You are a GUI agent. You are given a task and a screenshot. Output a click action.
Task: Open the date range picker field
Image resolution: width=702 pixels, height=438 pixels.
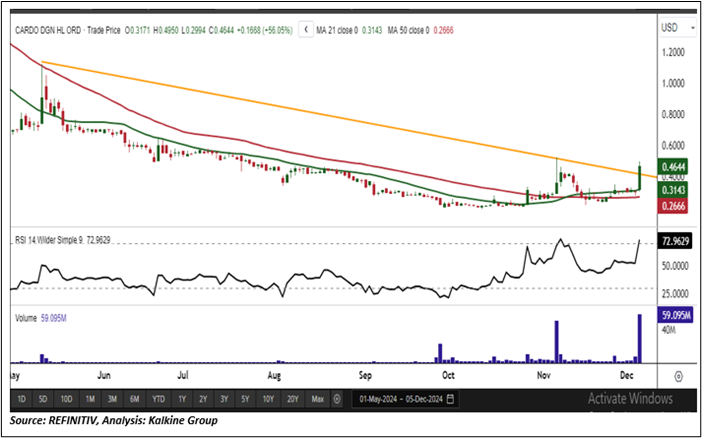[x=406, y=399]
